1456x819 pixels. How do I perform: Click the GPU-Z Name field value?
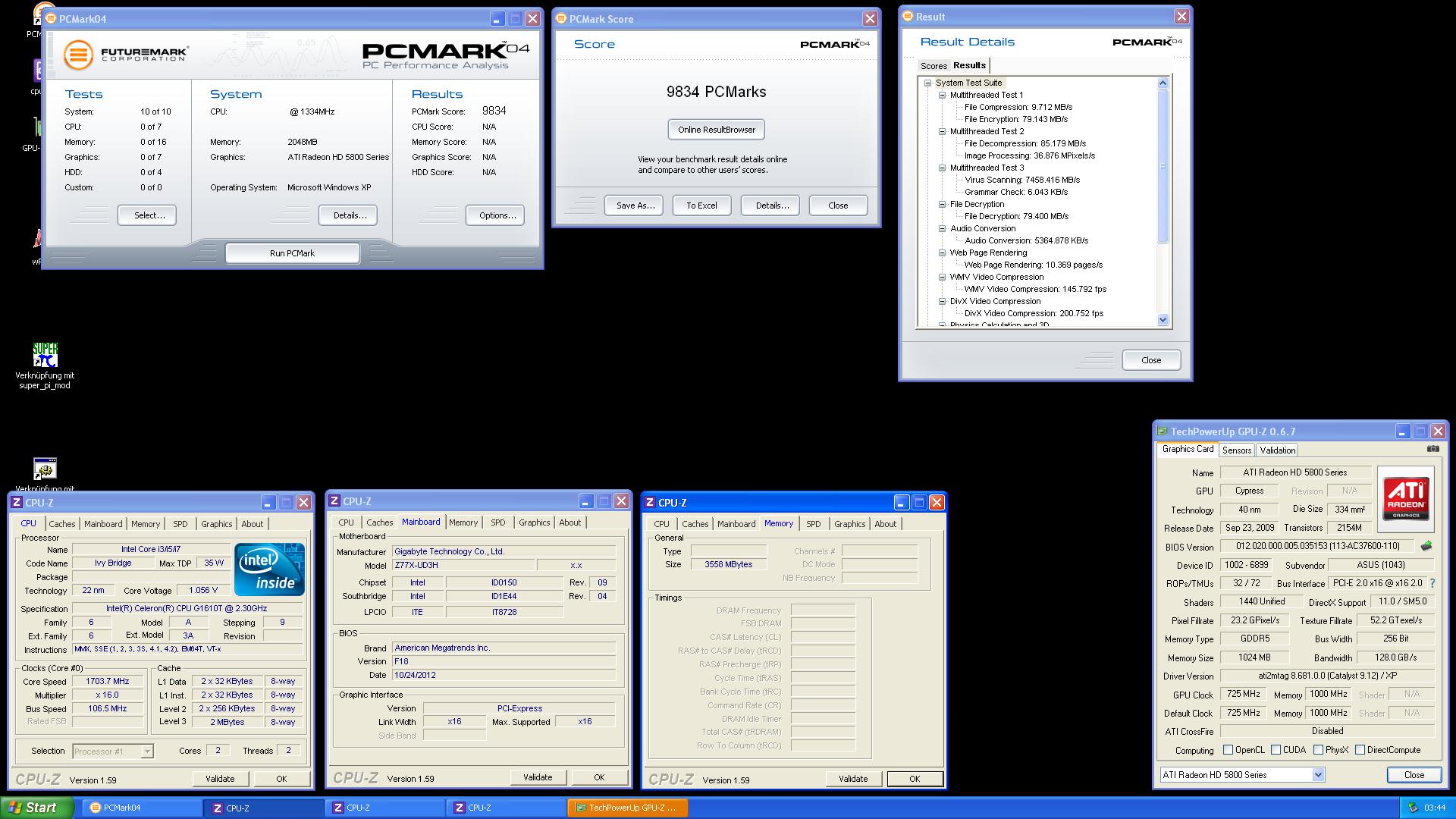coord(1294,472)
